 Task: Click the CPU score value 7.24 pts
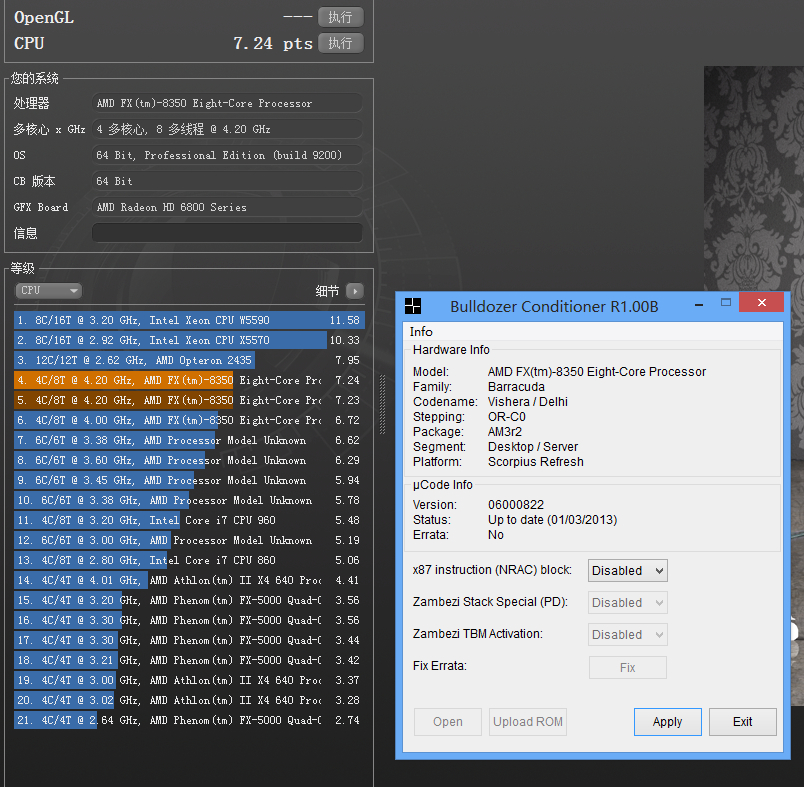tap(273, 44)
